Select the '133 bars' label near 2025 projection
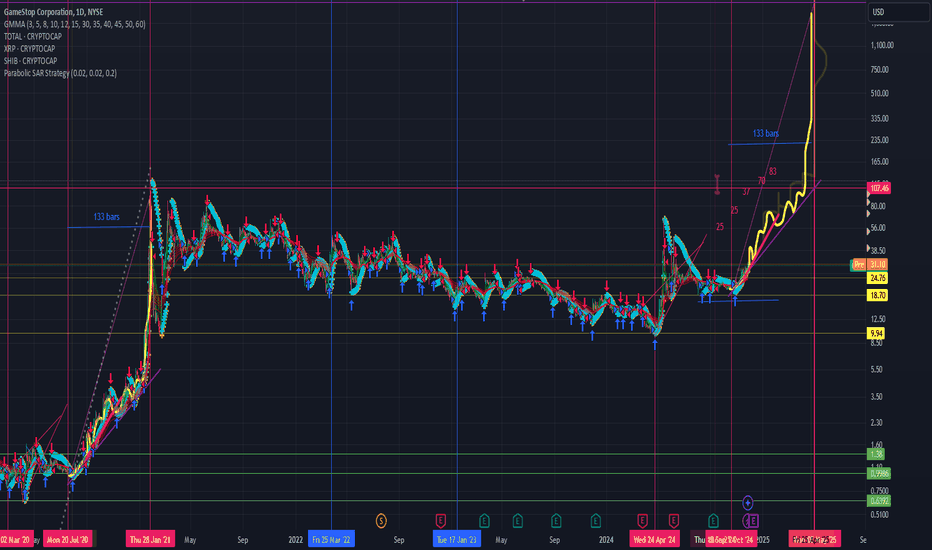 tap(766, 133)
